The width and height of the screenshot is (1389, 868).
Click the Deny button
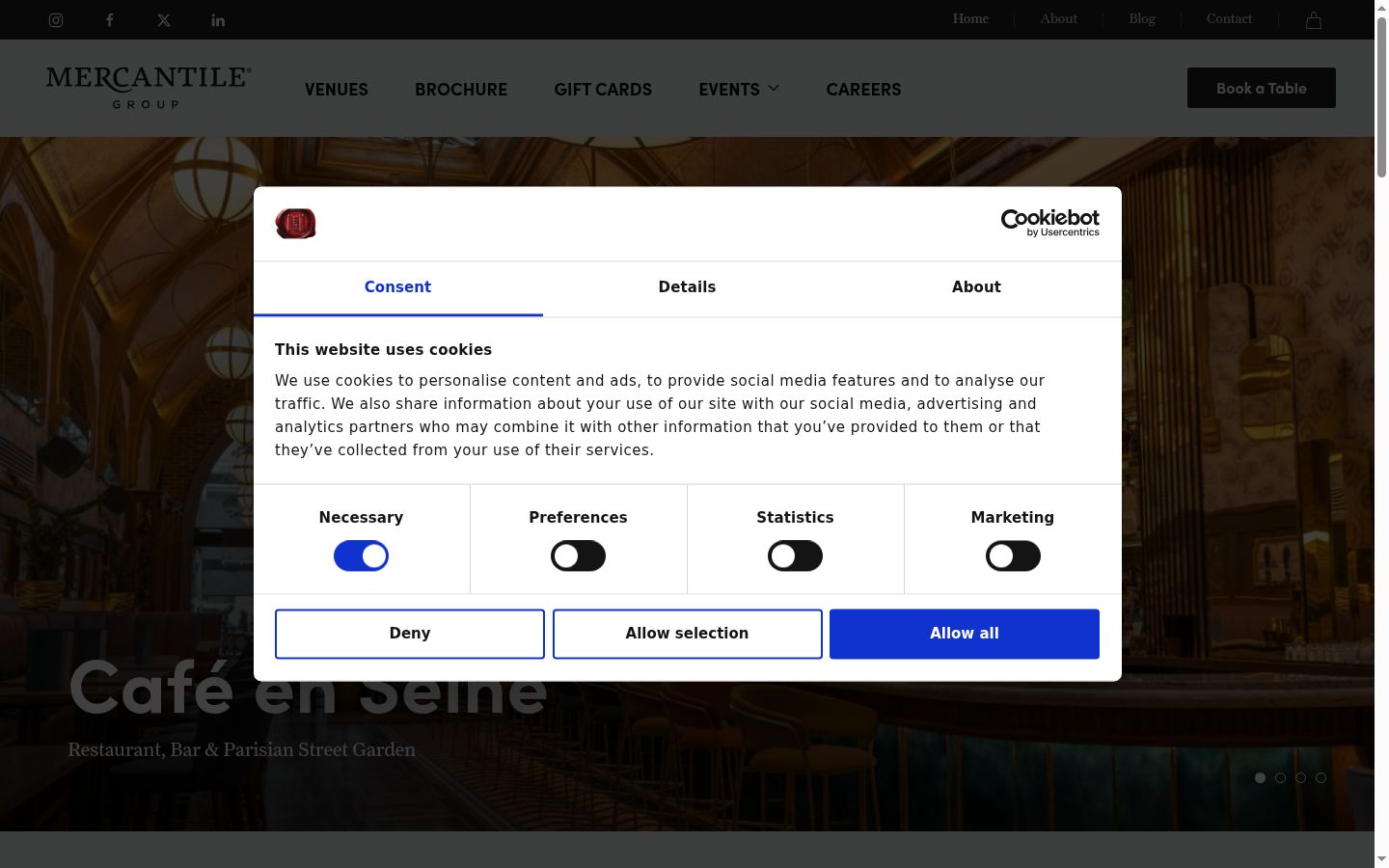[410, 634]
